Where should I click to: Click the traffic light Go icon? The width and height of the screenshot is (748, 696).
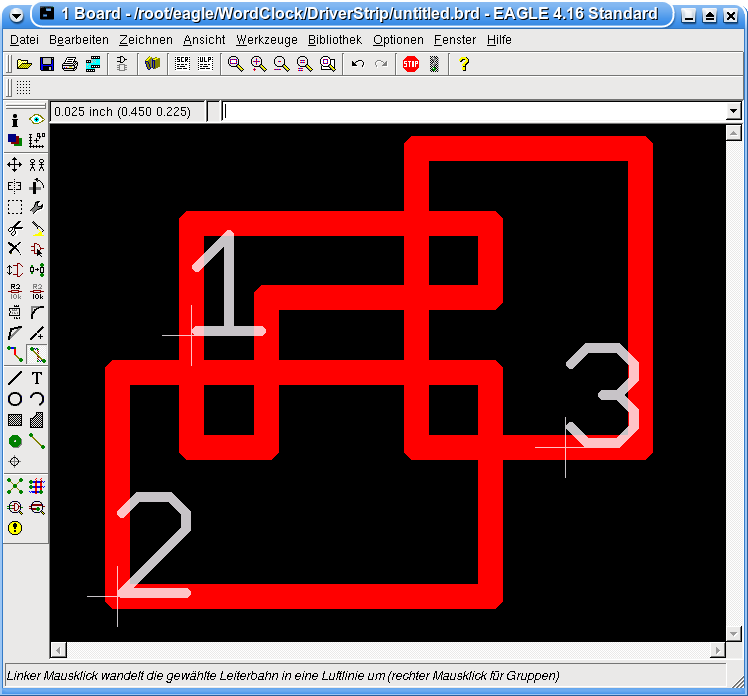434,63
